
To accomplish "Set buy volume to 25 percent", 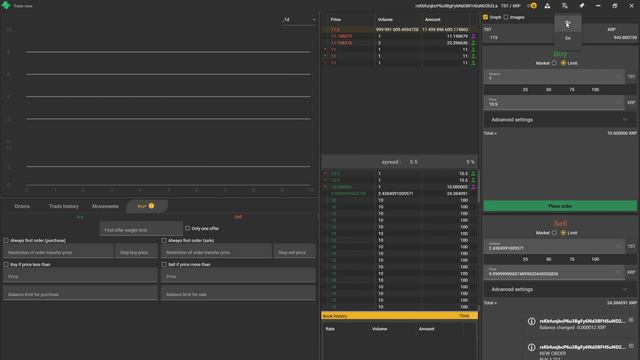I will pyautogui.click(x=525, y=89).
